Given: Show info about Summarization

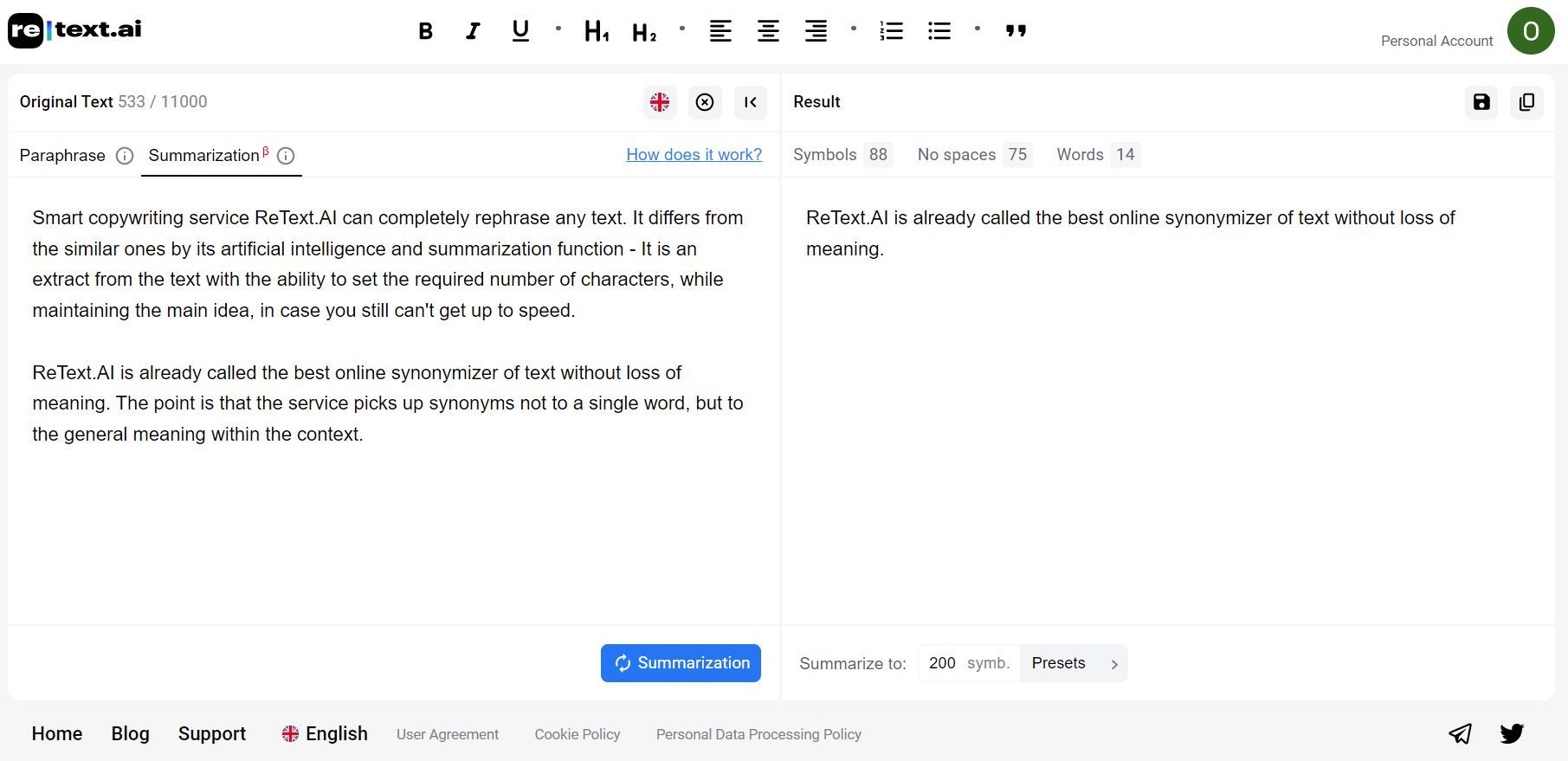Looking at the screenshot, I should pyautogui.click(x=286, y=156).
